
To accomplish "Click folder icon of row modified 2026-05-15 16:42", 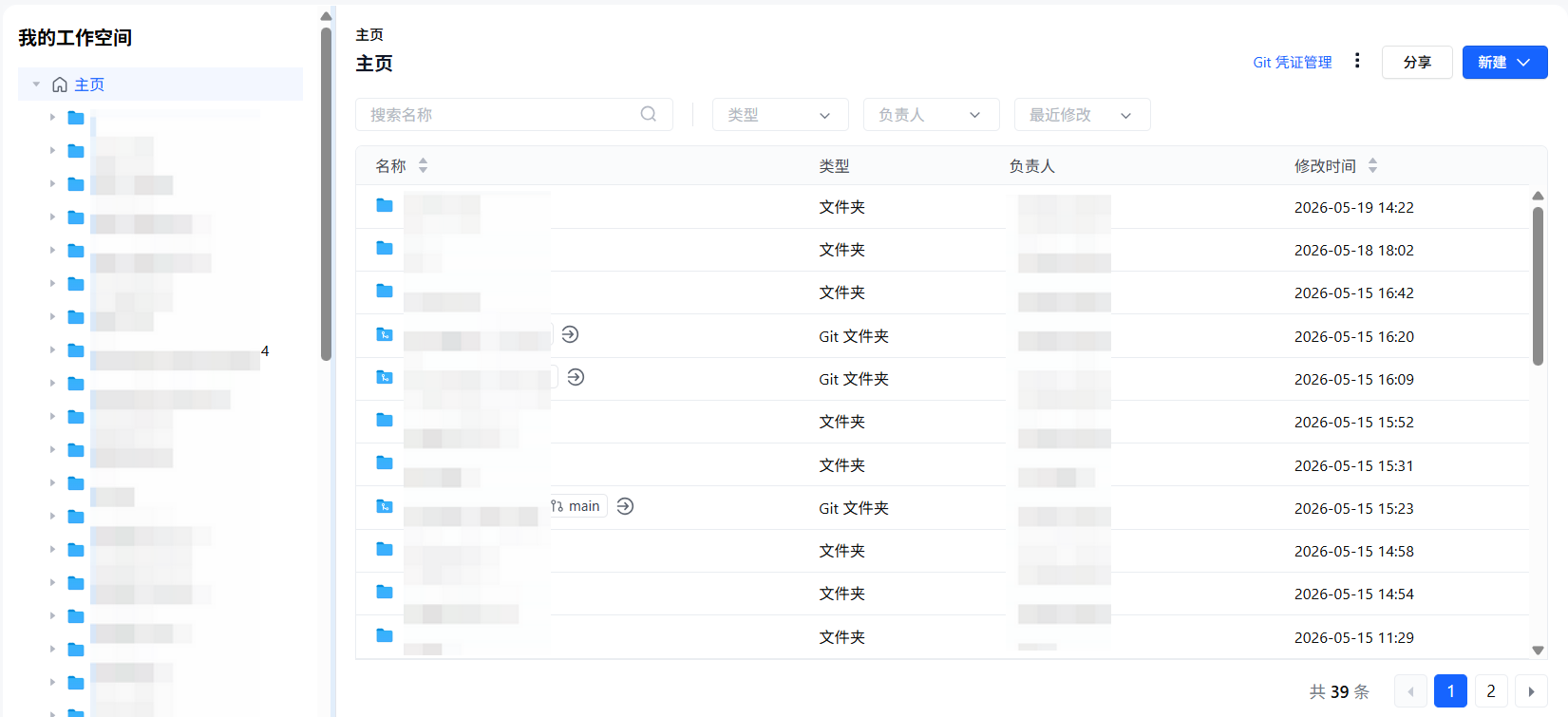I will pos(385,291).
